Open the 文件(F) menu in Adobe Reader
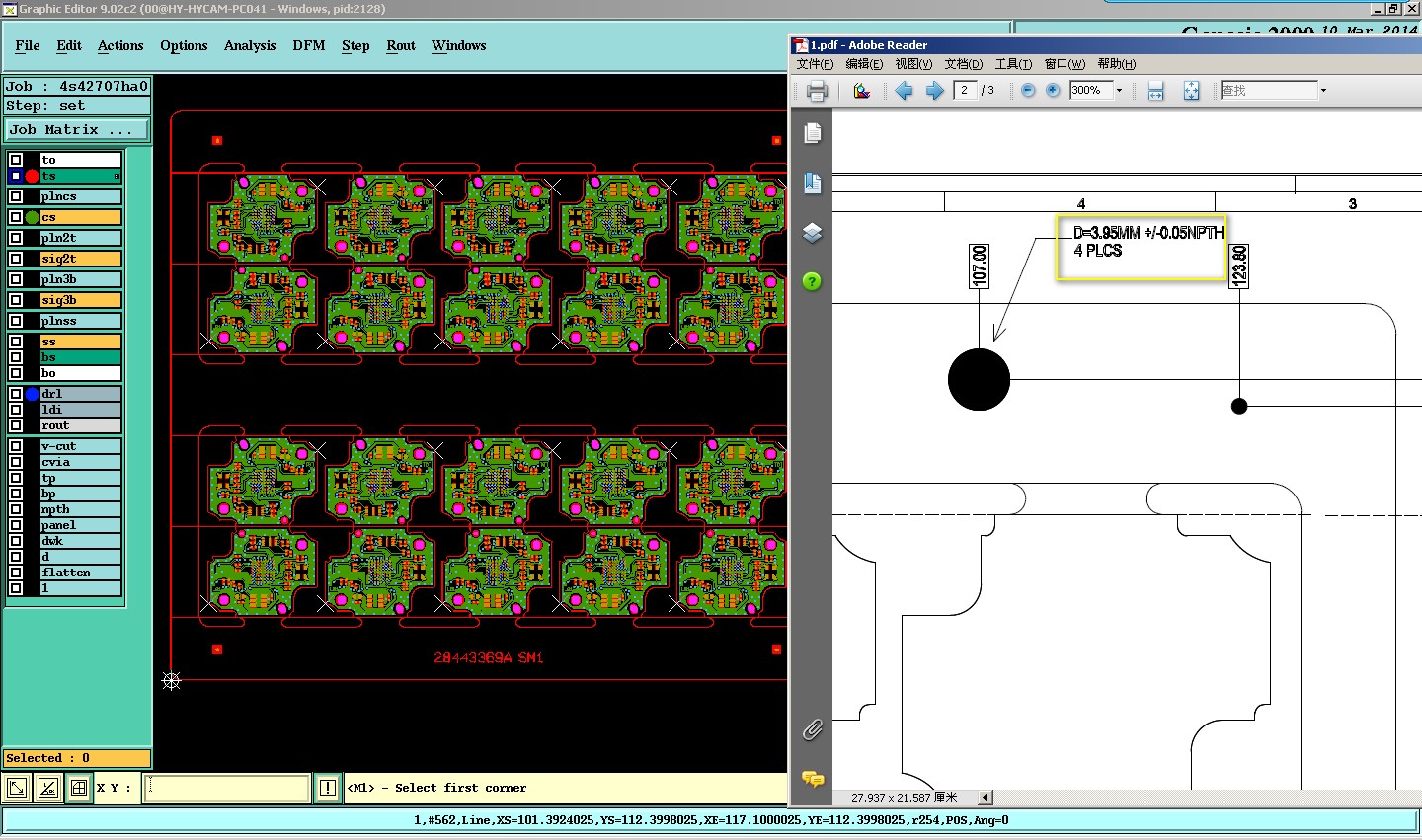1422x840 pixels. (x=816, y=64)
